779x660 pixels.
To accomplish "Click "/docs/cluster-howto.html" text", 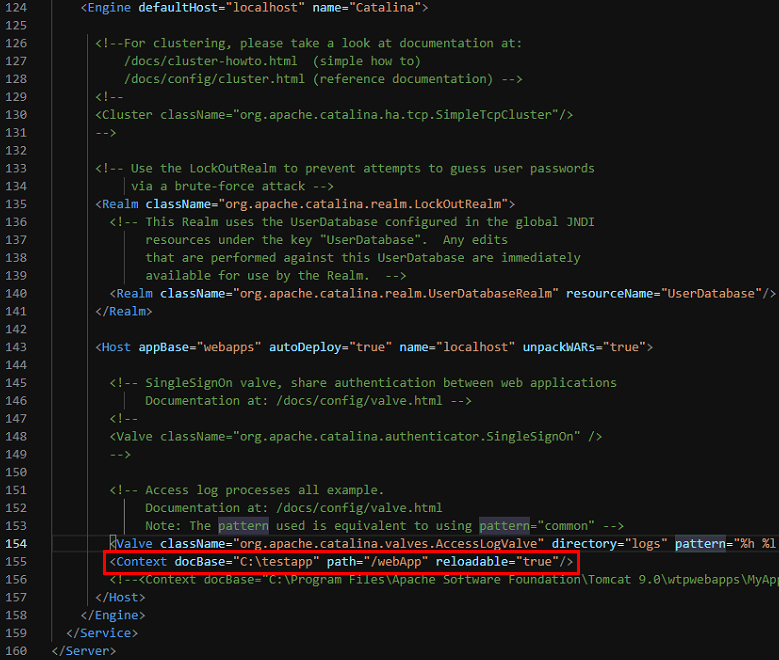I will [x=211, y=61].
